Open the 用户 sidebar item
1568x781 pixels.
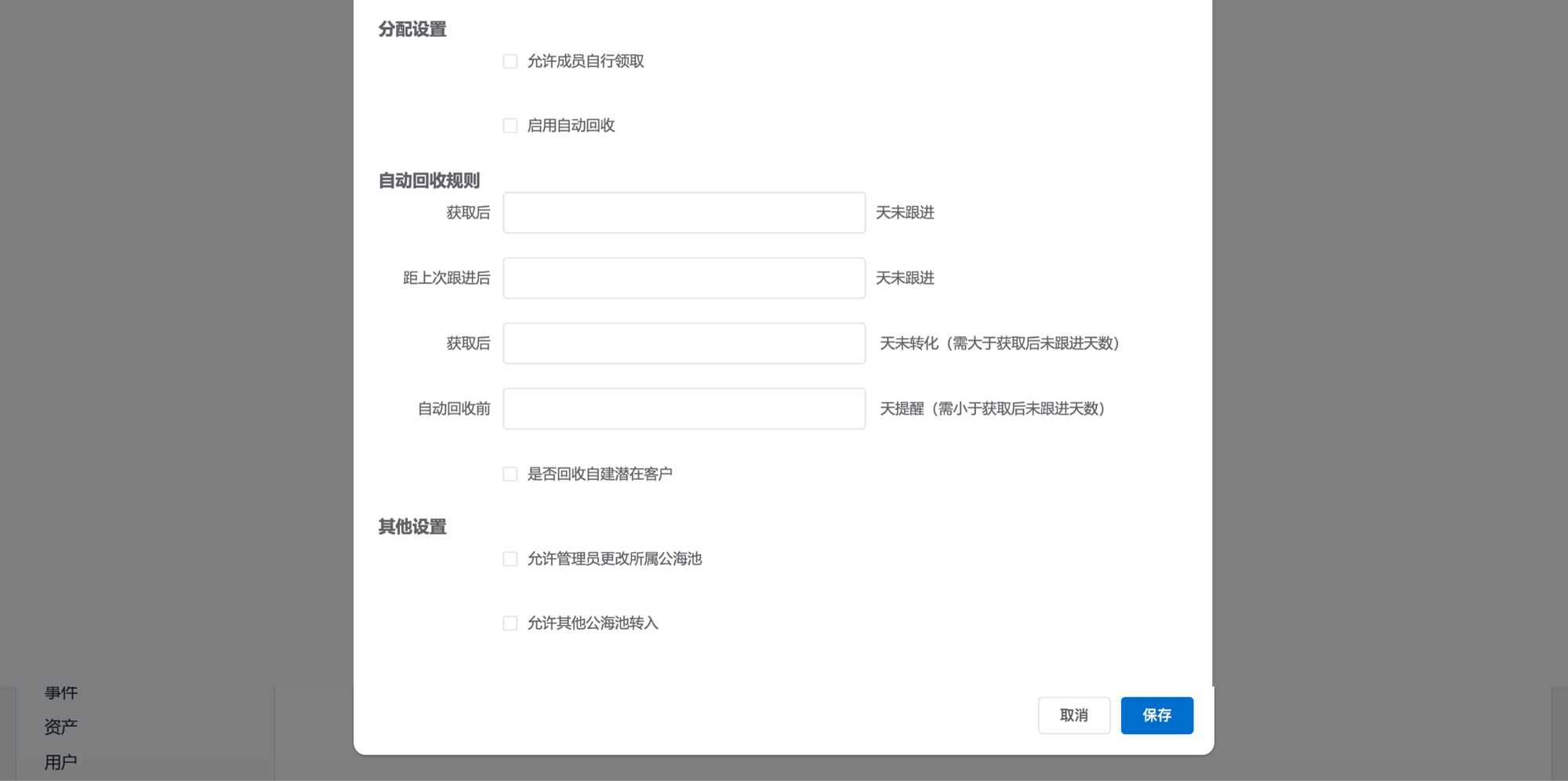click(x=61, y=762)
